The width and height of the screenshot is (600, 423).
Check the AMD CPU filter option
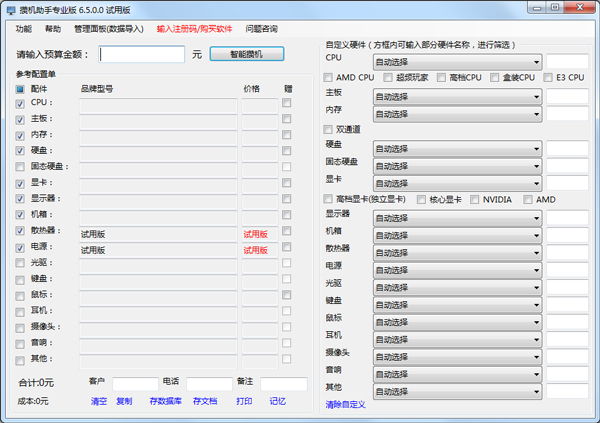(329, 77)
